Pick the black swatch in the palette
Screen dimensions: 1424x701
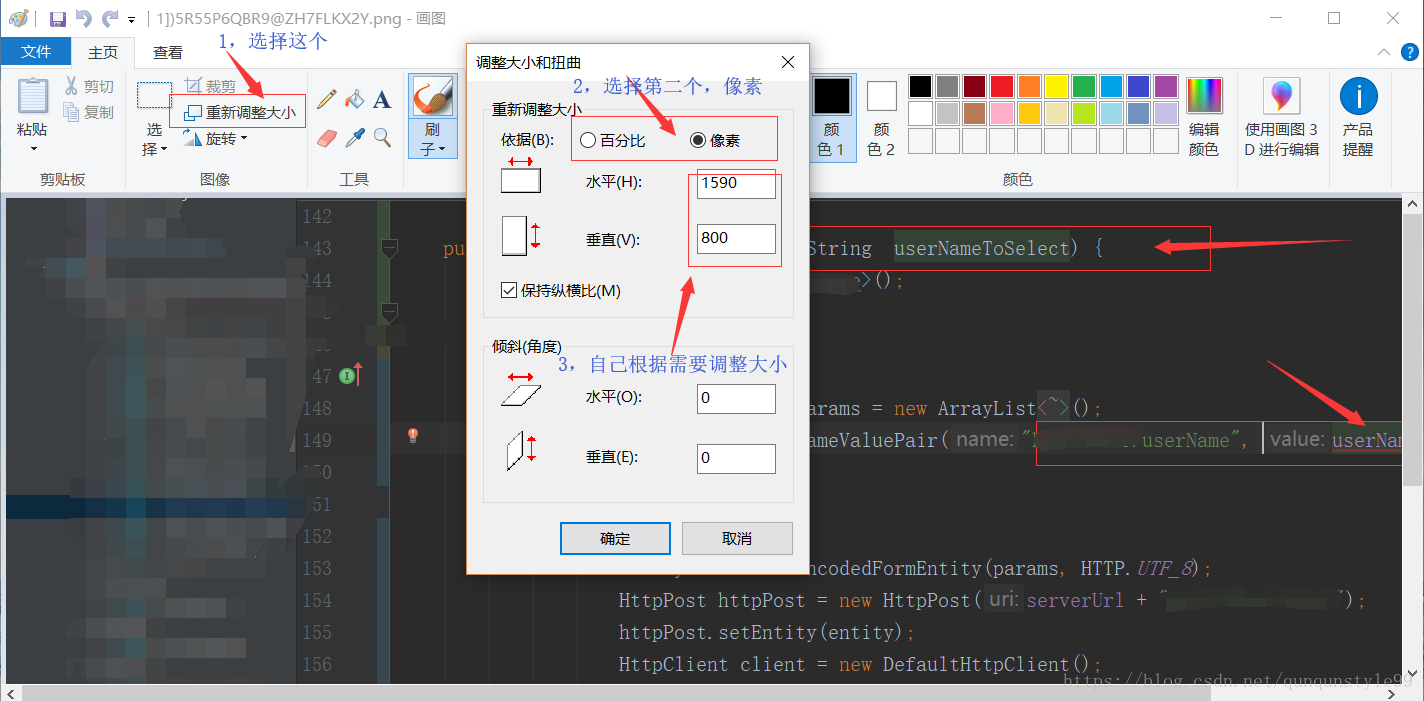[x=921, y=87]
